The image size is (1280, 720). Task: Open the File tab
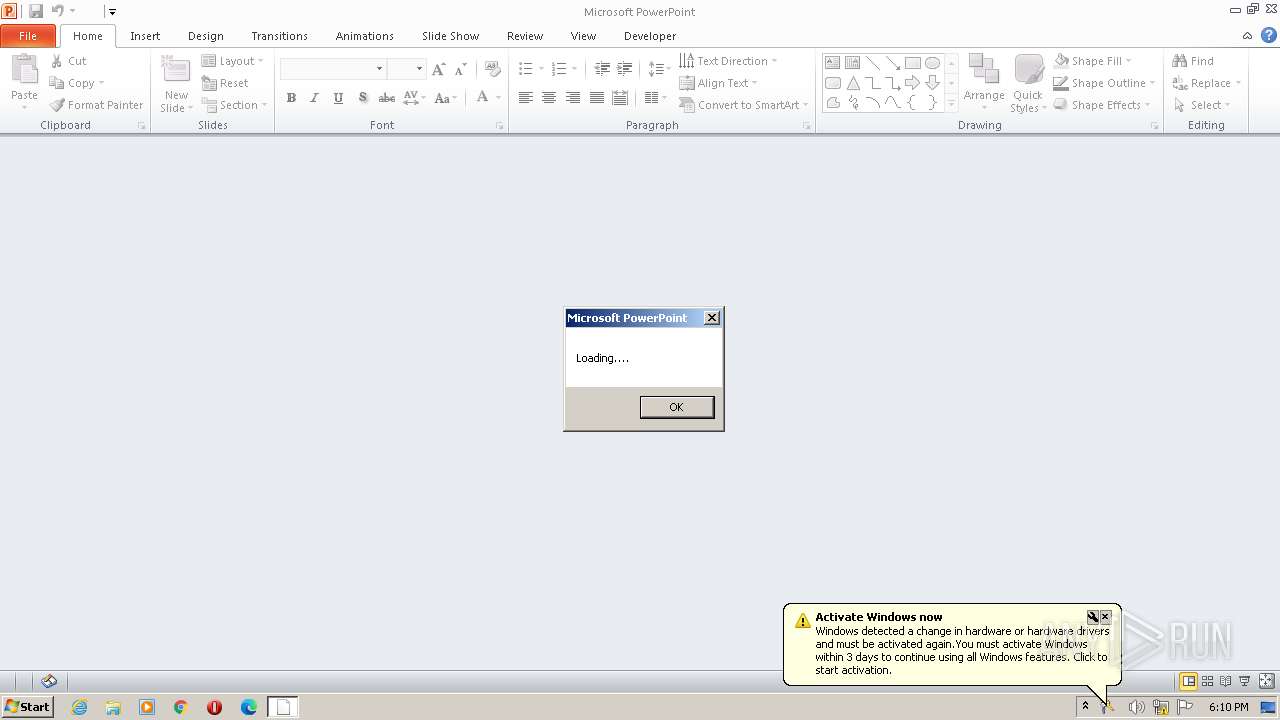28,36
